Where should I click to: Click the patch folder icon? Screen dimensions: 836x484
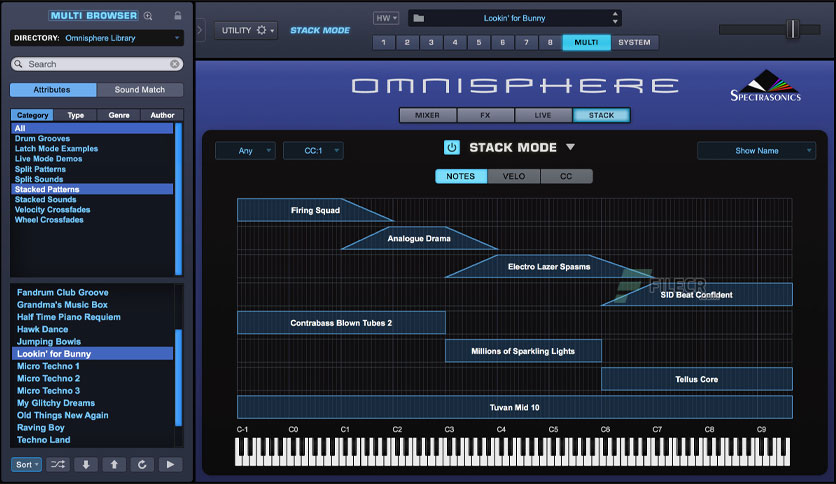click(419, 18)
